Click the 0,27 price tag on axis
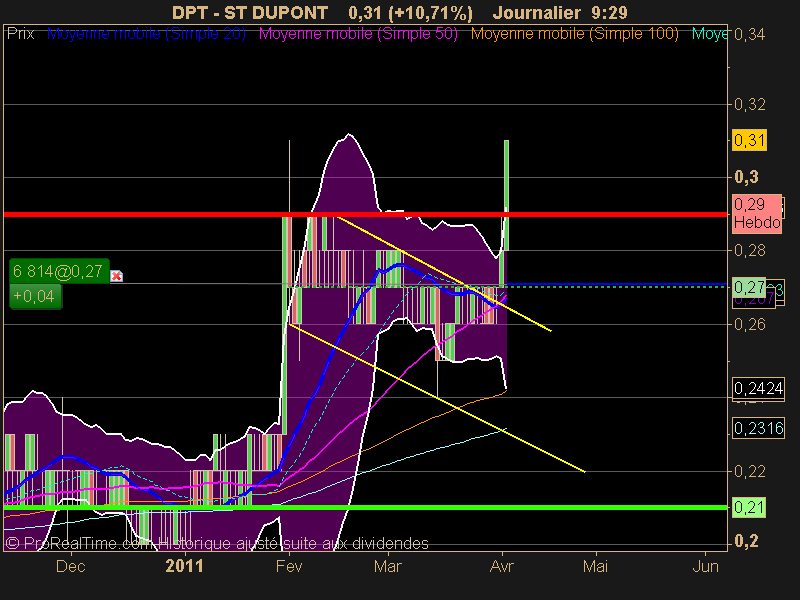Screen dimensions: 800x600 (x=749, y=287)
